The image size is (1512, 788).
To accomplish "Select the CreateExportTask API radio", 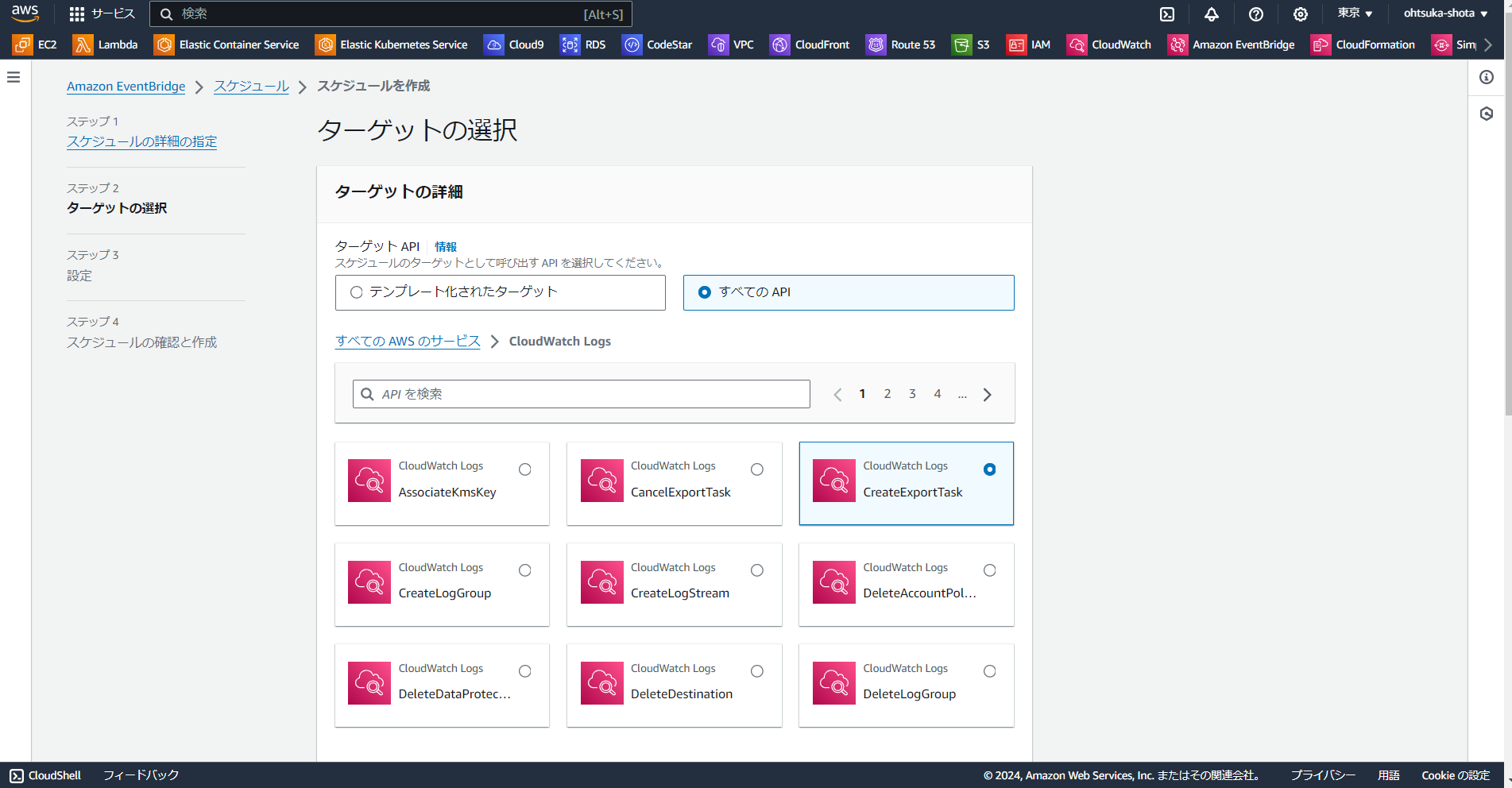I will [x=989, y=469].
